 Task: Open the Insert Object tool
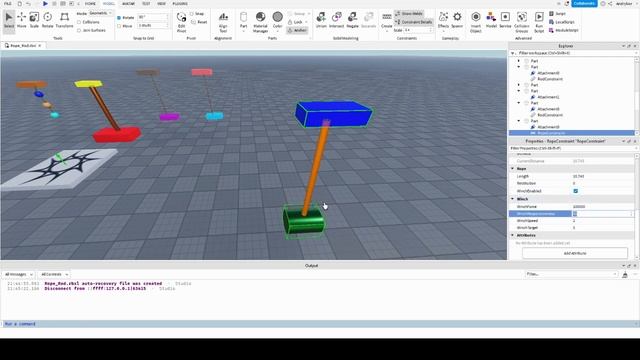tap(476, 22)
